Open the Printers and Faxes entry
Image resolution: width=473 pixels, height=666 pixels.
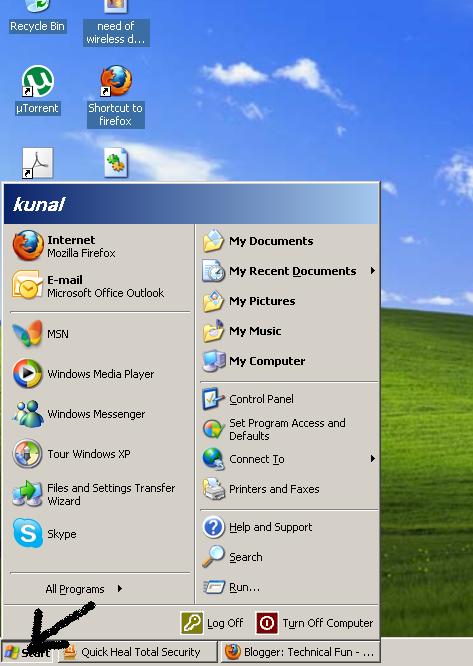[289, 489]
